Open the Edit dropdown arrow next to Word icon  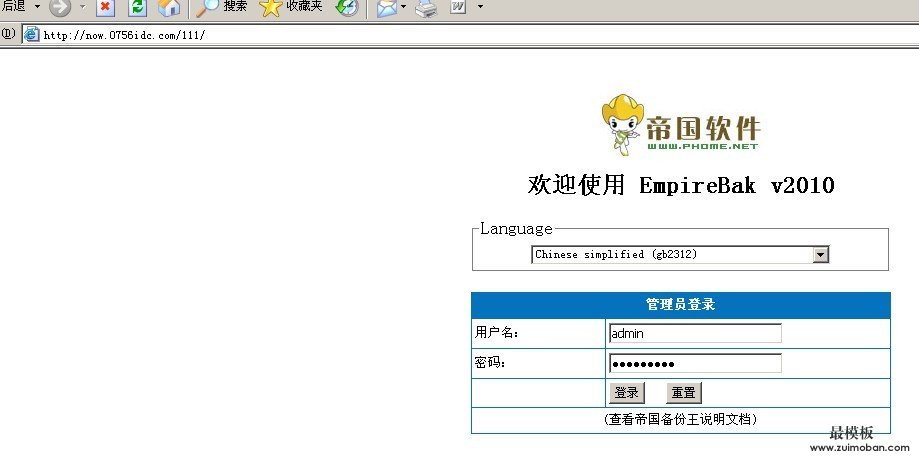click(481, 6)
